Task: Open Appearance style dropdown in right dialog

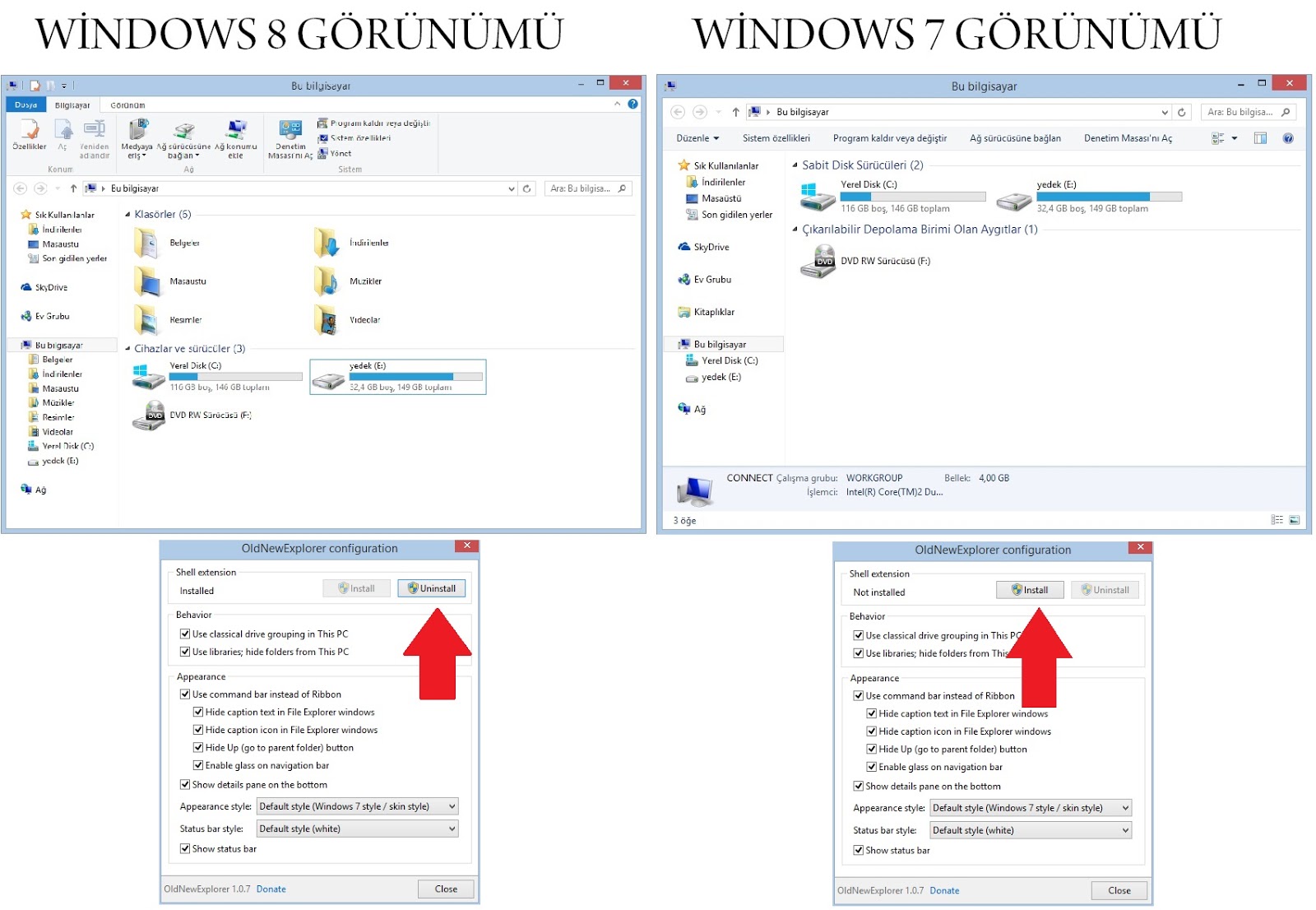Action: coord(1031,808)
